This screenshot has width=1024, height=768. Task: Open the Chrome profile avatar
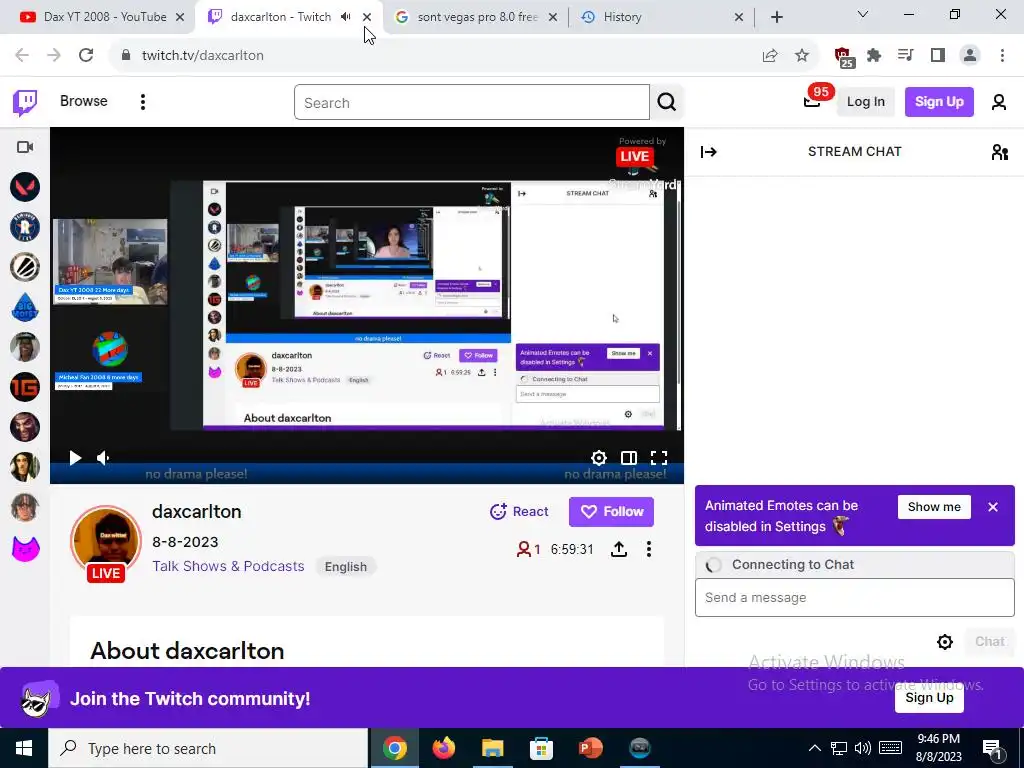pos(970,56)
